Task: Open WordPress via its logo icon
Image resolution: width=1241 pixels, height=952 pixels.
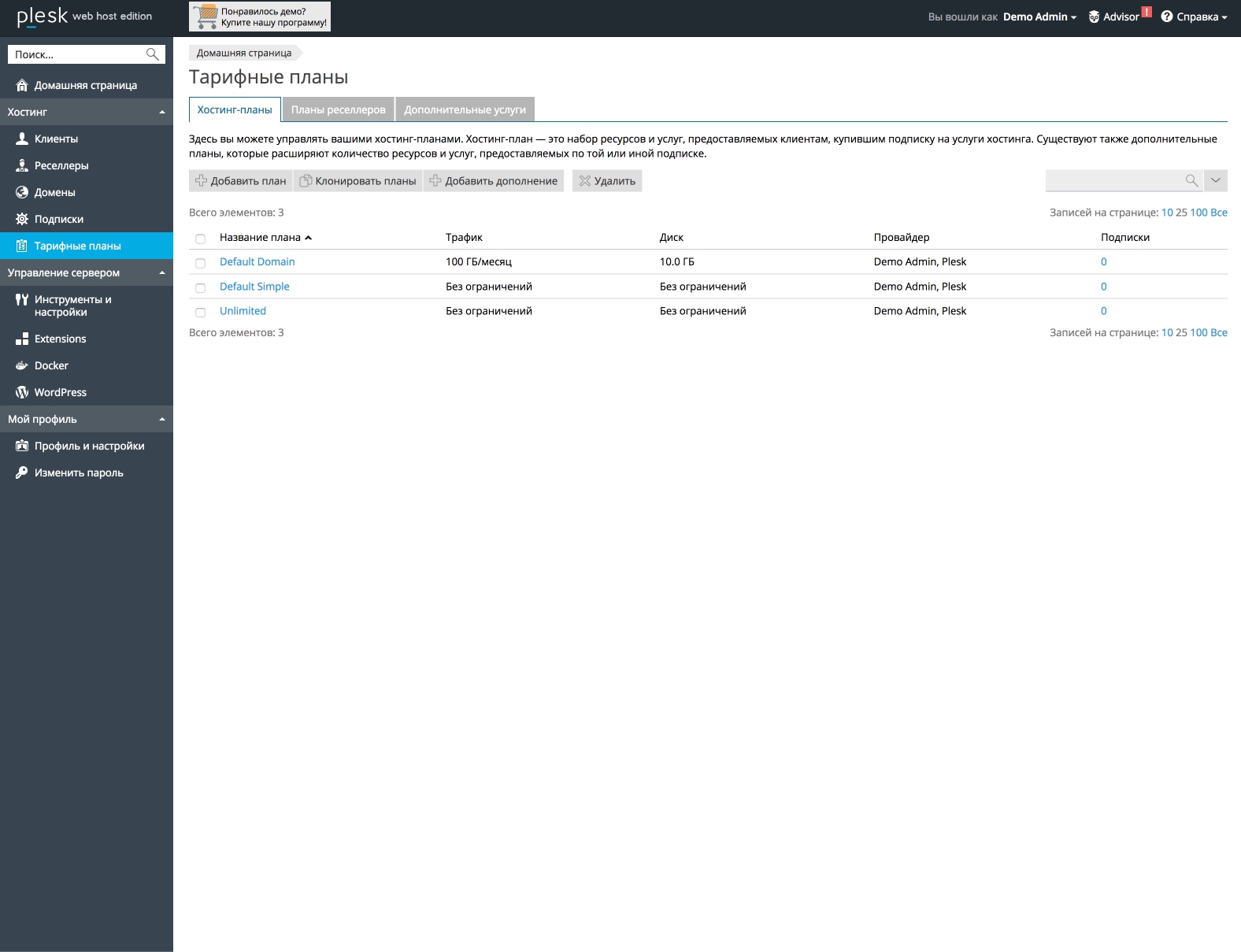Action: point(22,392)
